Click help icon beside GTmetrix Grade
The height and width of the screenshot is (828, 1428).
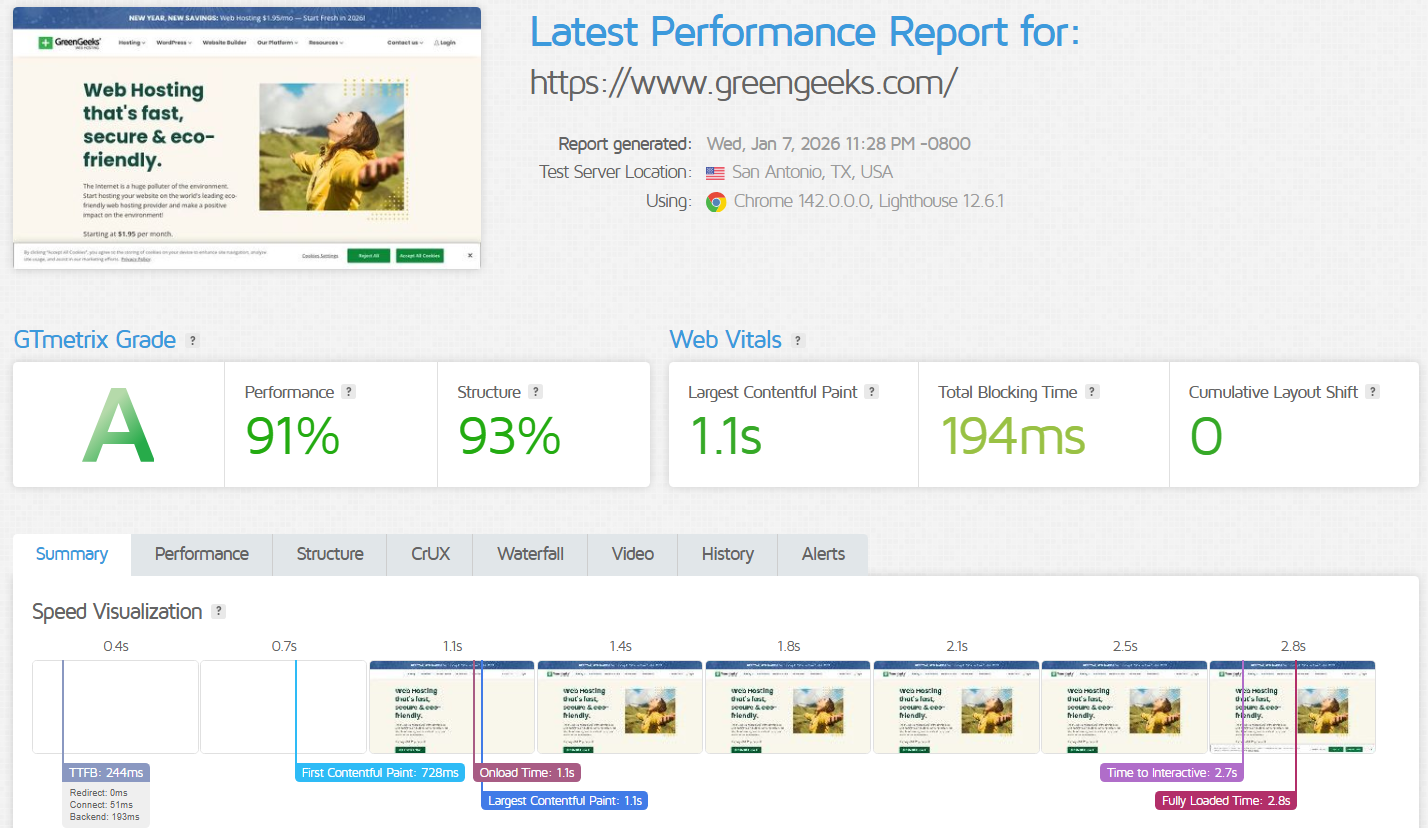pos(193,341)
